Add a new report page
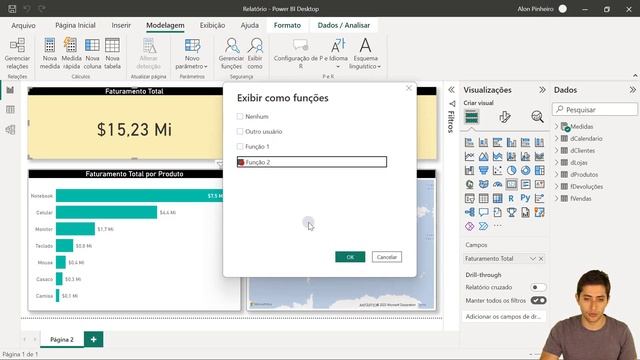Image resolution: width=640 pixels, height=360 pixels. click(93, 339)
